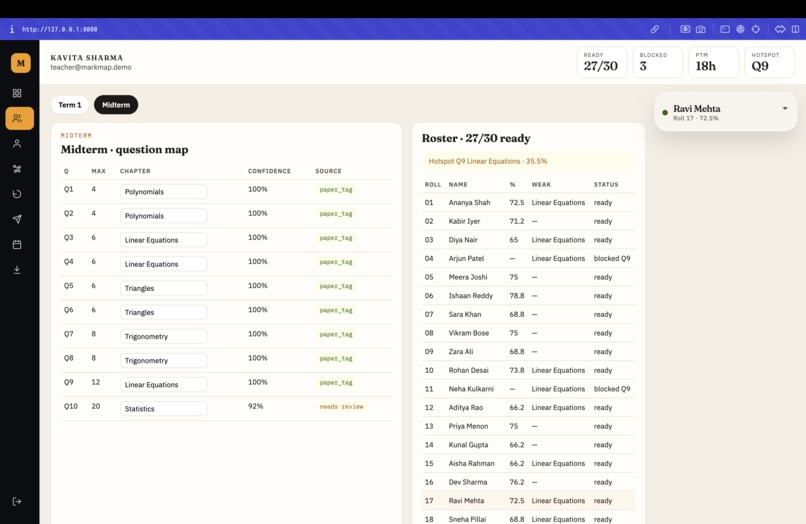Click the Q4 Linear Equations chapter field
The height and width of the screenshot is (524, 806).
[x=163, y=264]
